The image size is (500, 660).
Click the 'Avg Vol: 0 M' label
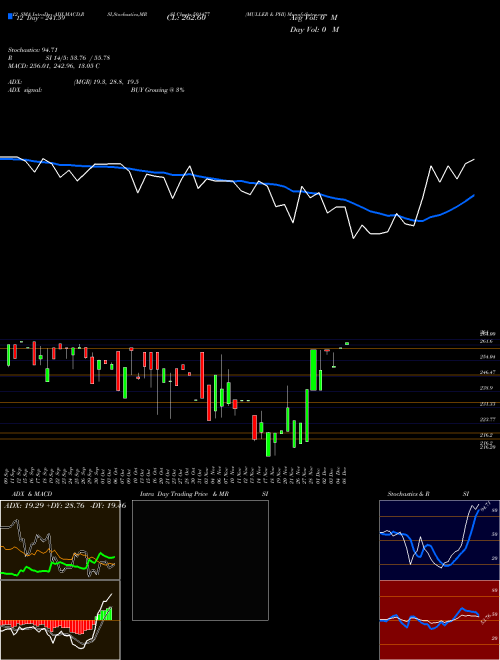point(314,18)
